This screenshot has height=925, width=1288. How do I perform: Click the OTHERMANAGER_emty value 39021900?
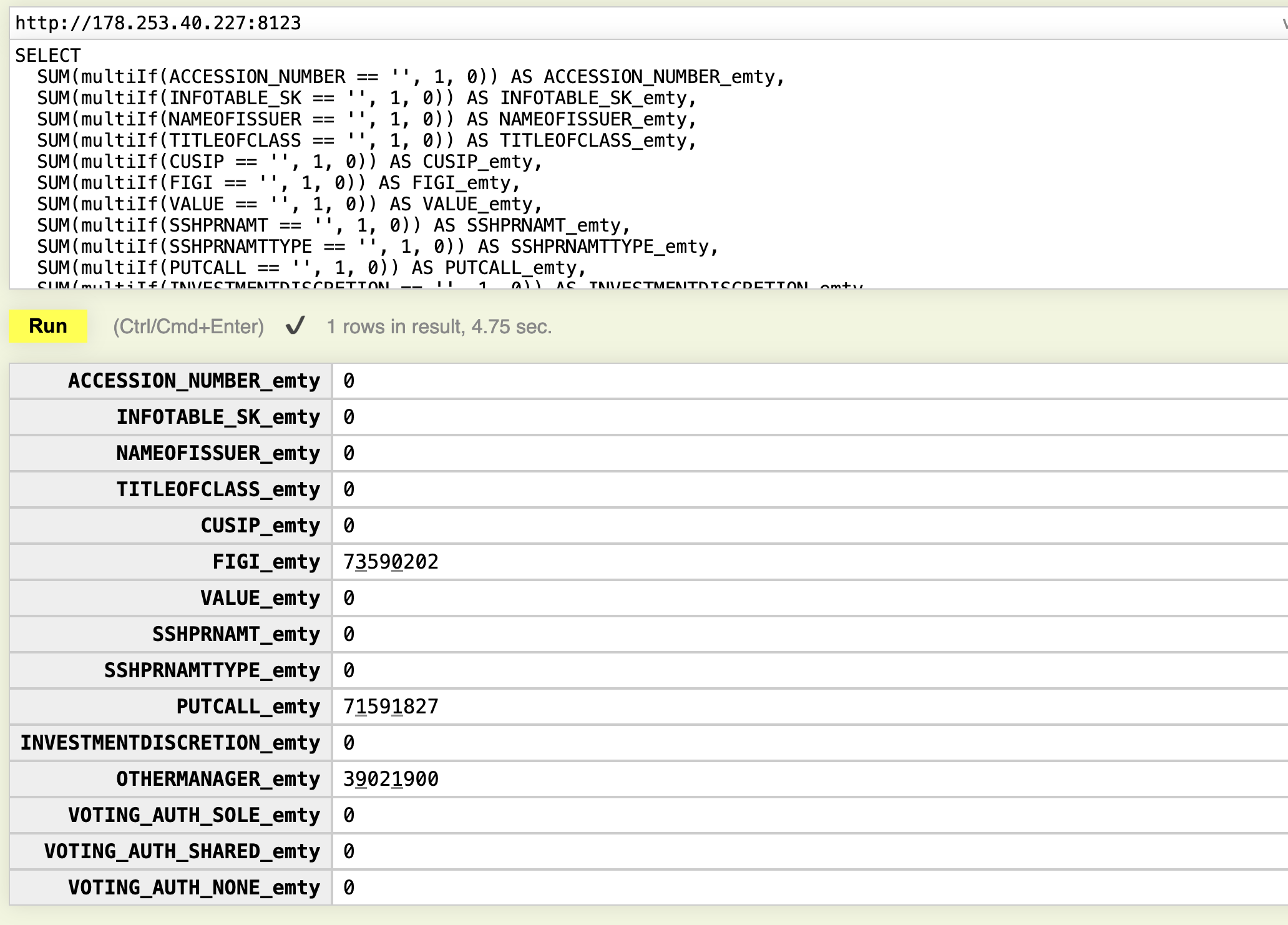point(391,779)
